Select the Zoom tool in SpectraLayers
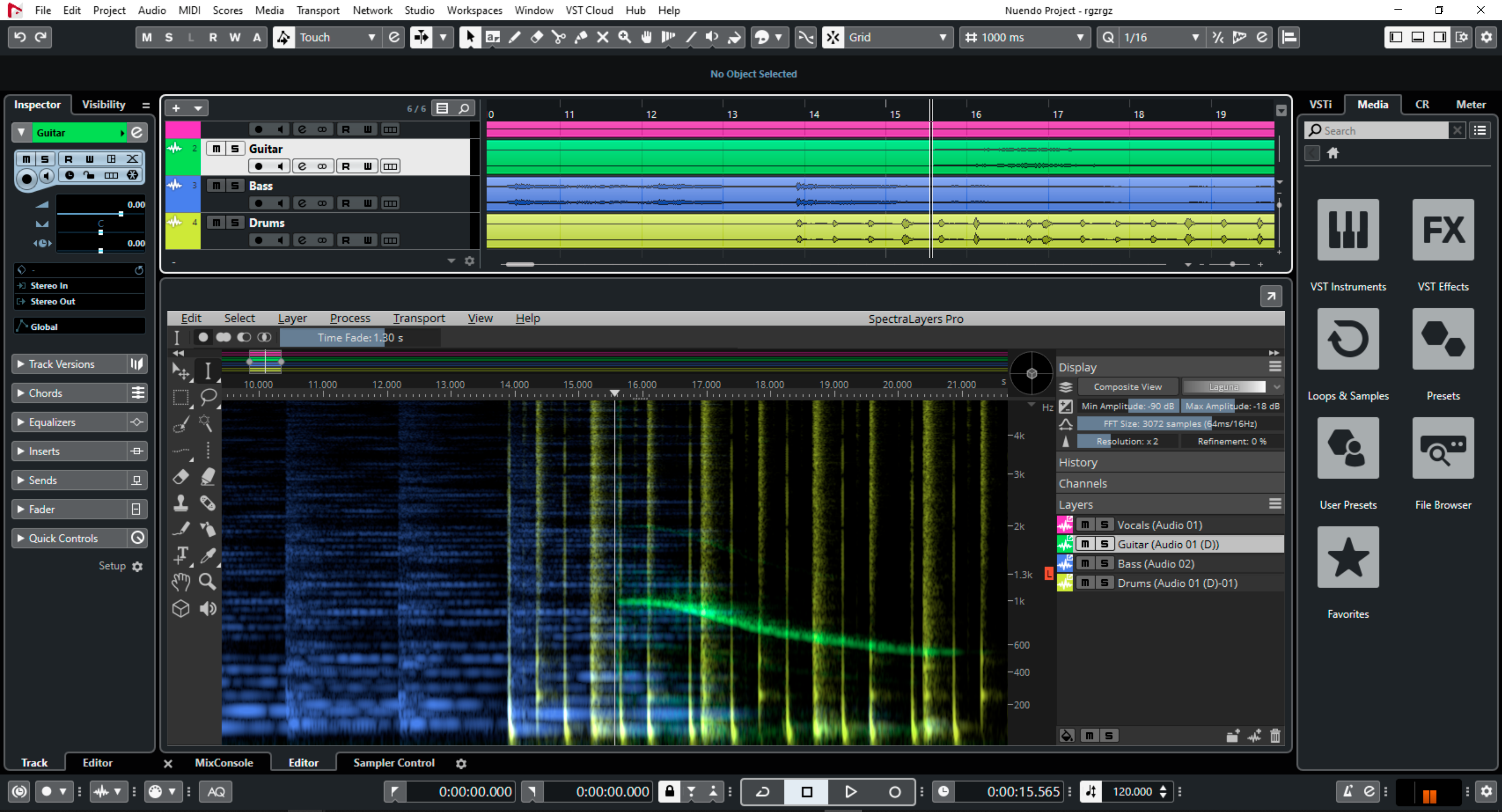Image resolution: width=1502 pixels, height=812 pixels. (208, 581)
